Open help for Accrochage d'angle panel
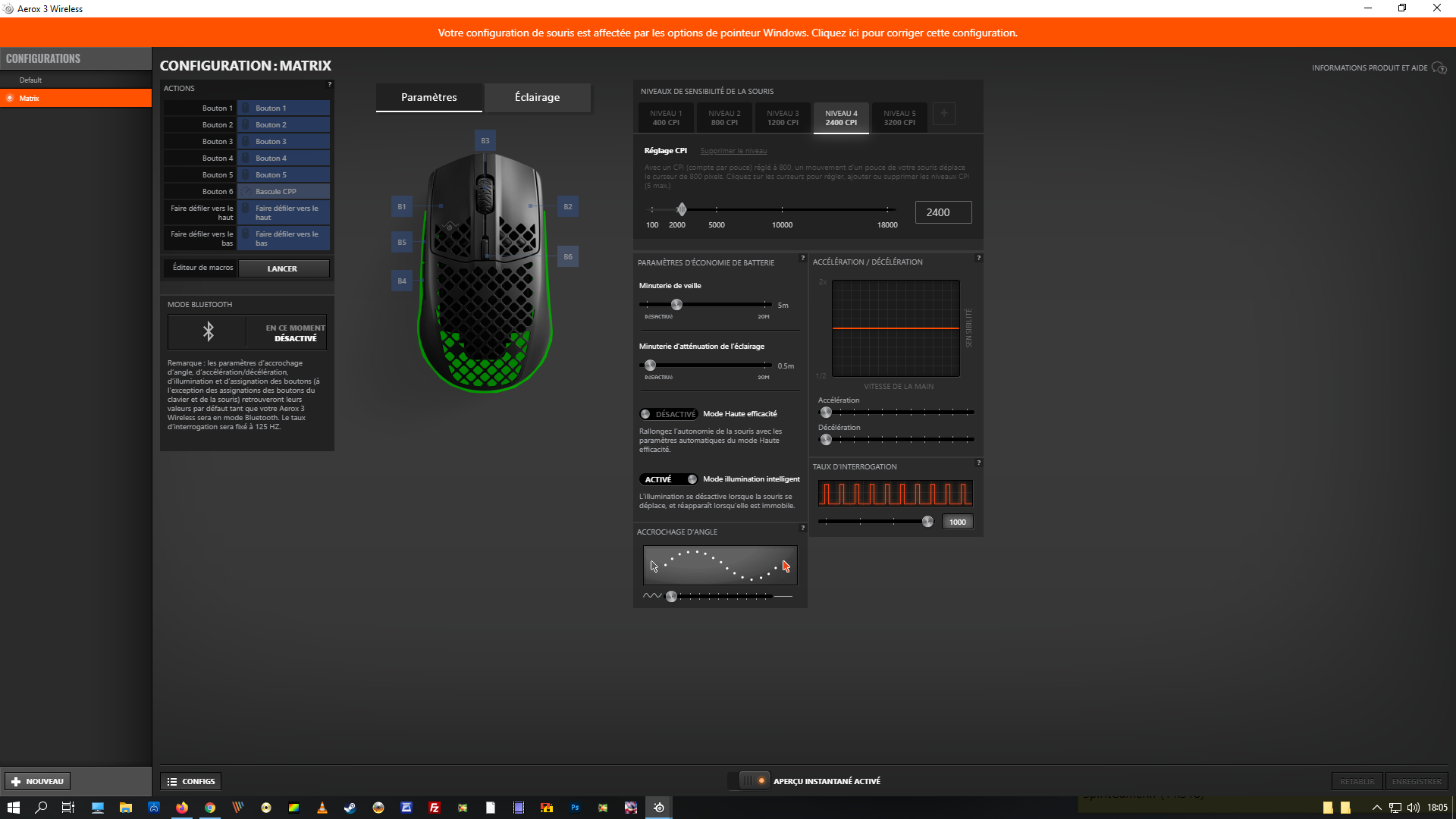Viewport: 1456px width, 819px height. click(802, 528)
